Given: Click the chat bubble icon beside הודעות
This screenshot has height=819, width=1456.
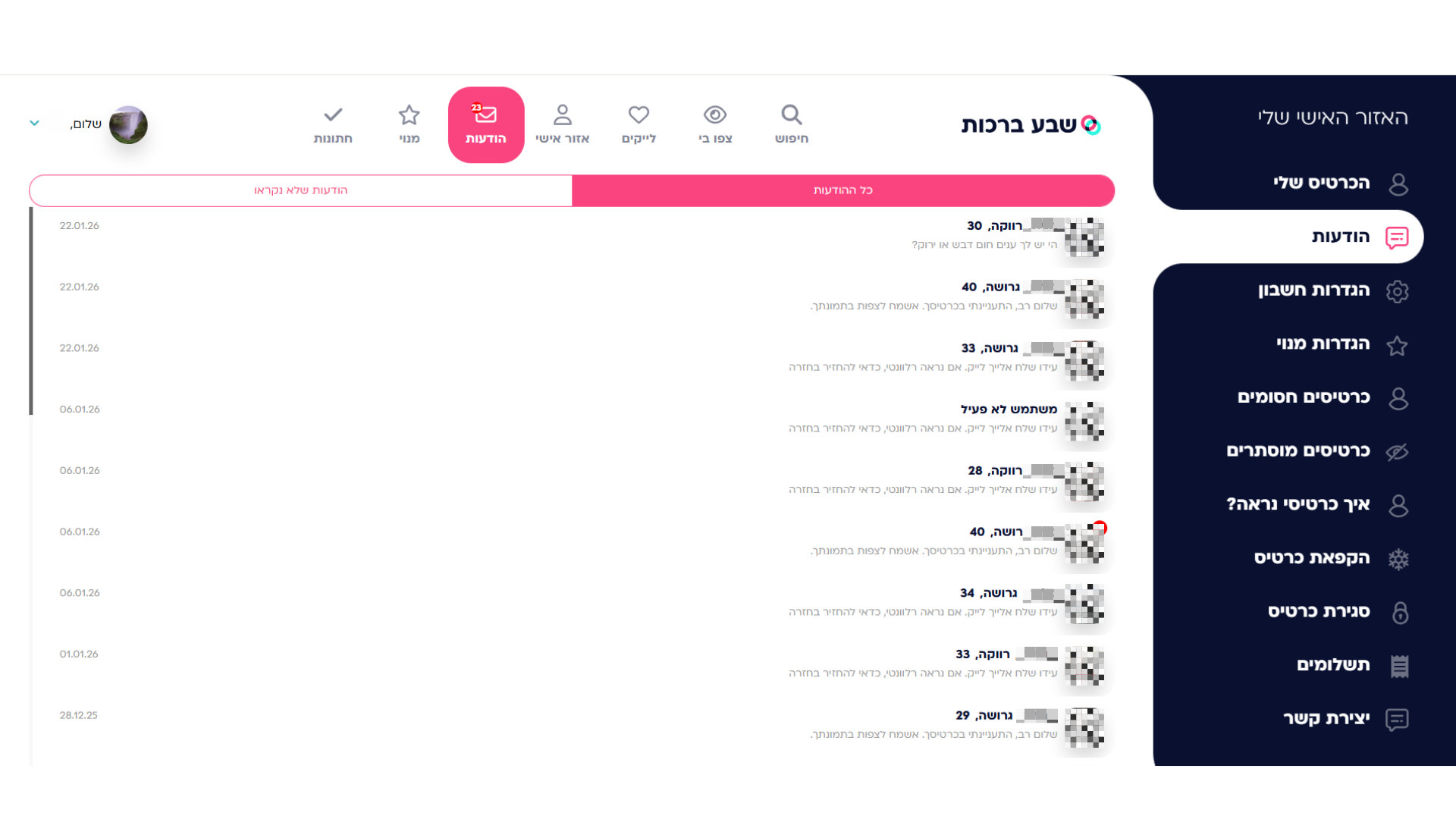Looking at the screenshot, I should click(x=1397, y=237).
